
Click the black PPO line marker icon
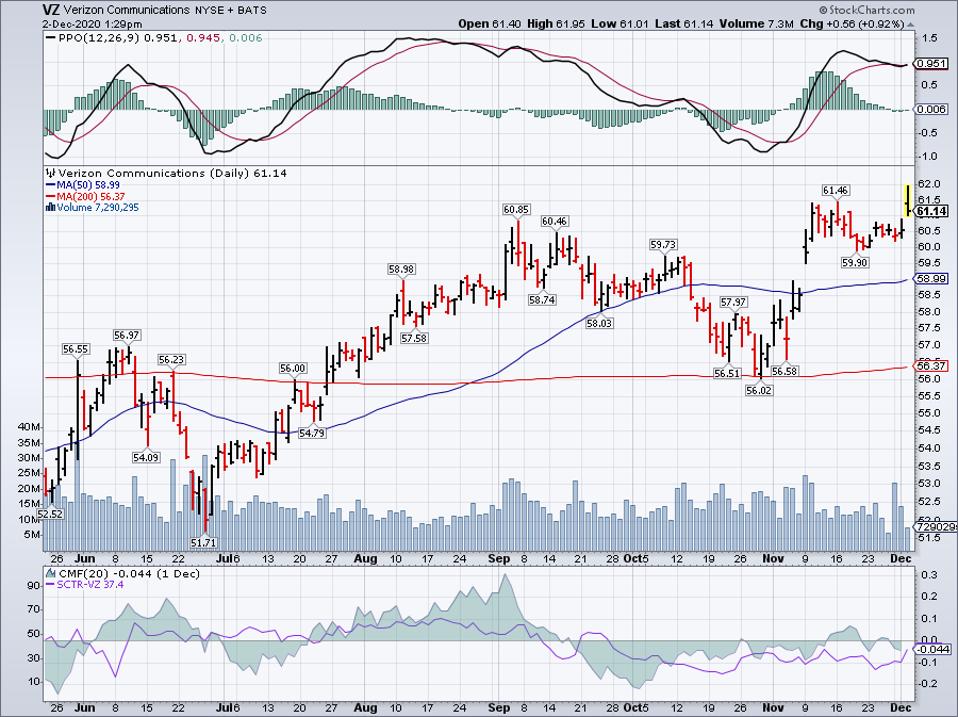51,38
